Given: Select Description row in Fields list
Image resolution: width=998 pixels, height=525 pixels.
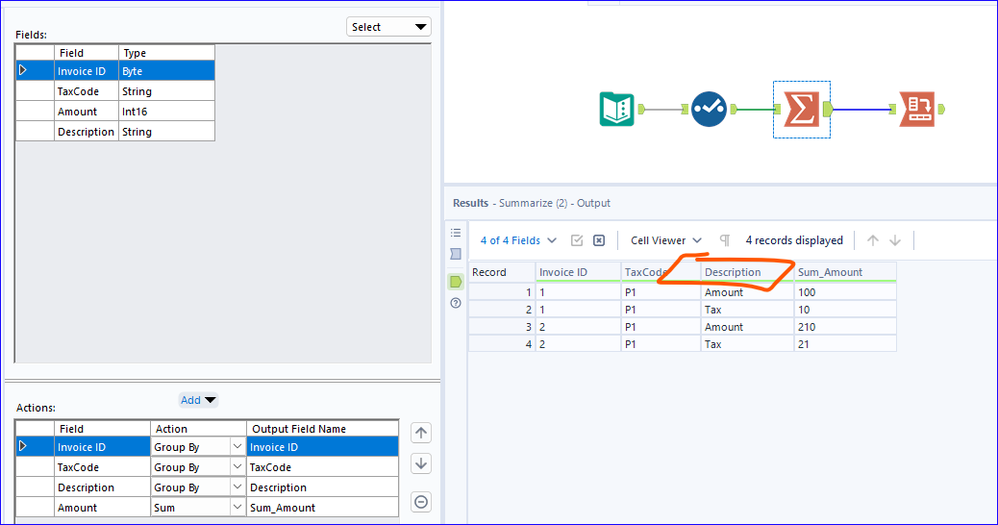Looking at the screenshot, I should coord(115,132).
